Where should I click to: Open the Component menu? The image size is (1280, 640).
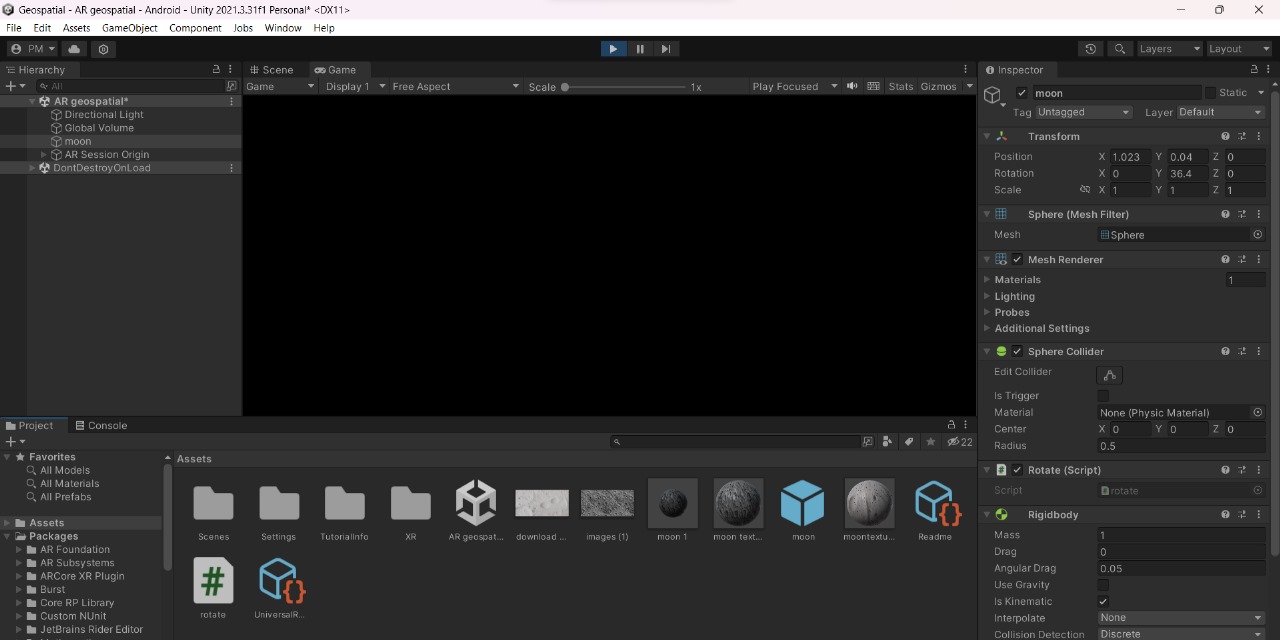coord(195,28)
